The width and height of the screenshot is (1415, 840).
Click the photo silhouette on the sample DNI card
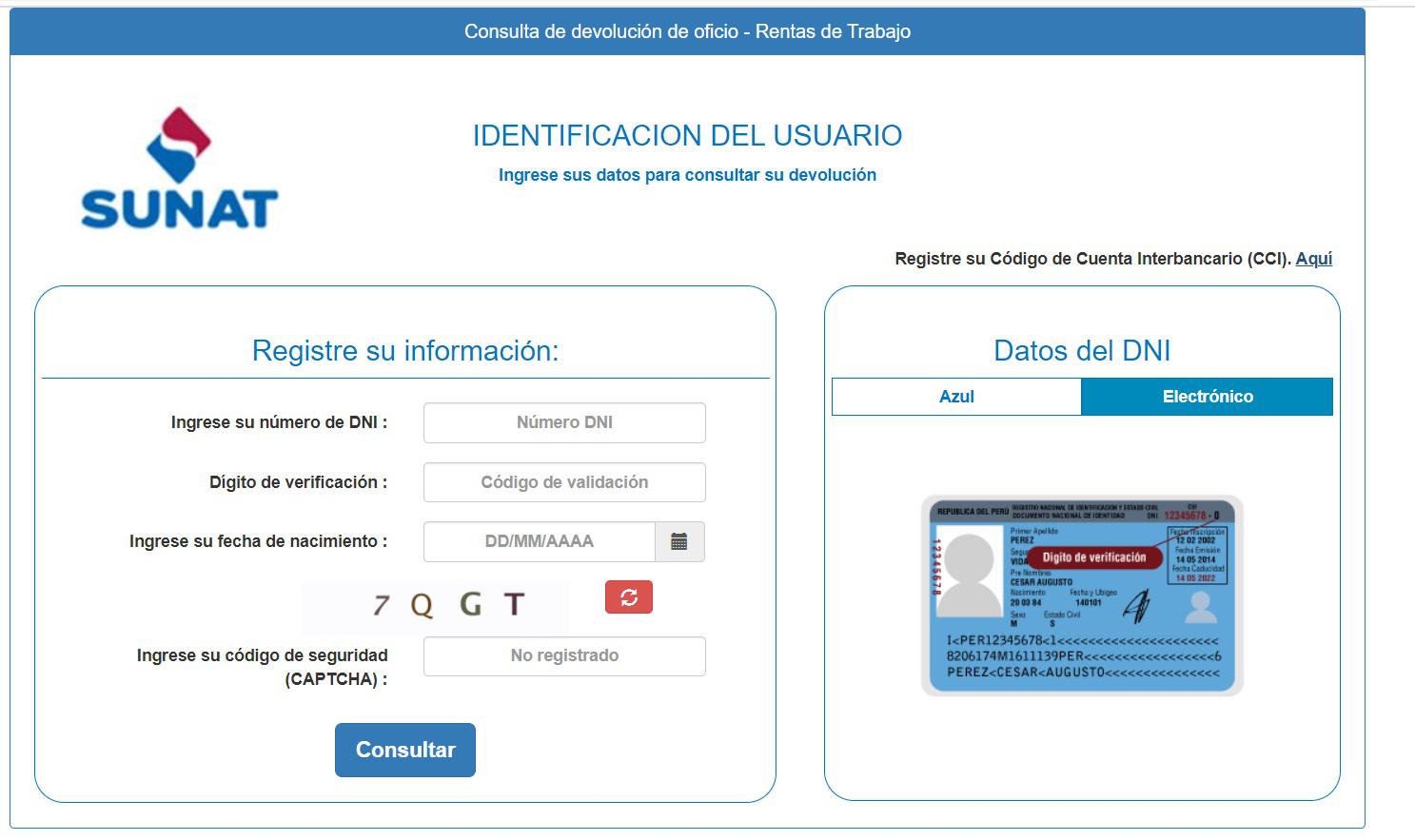click(x=968, y=574)
